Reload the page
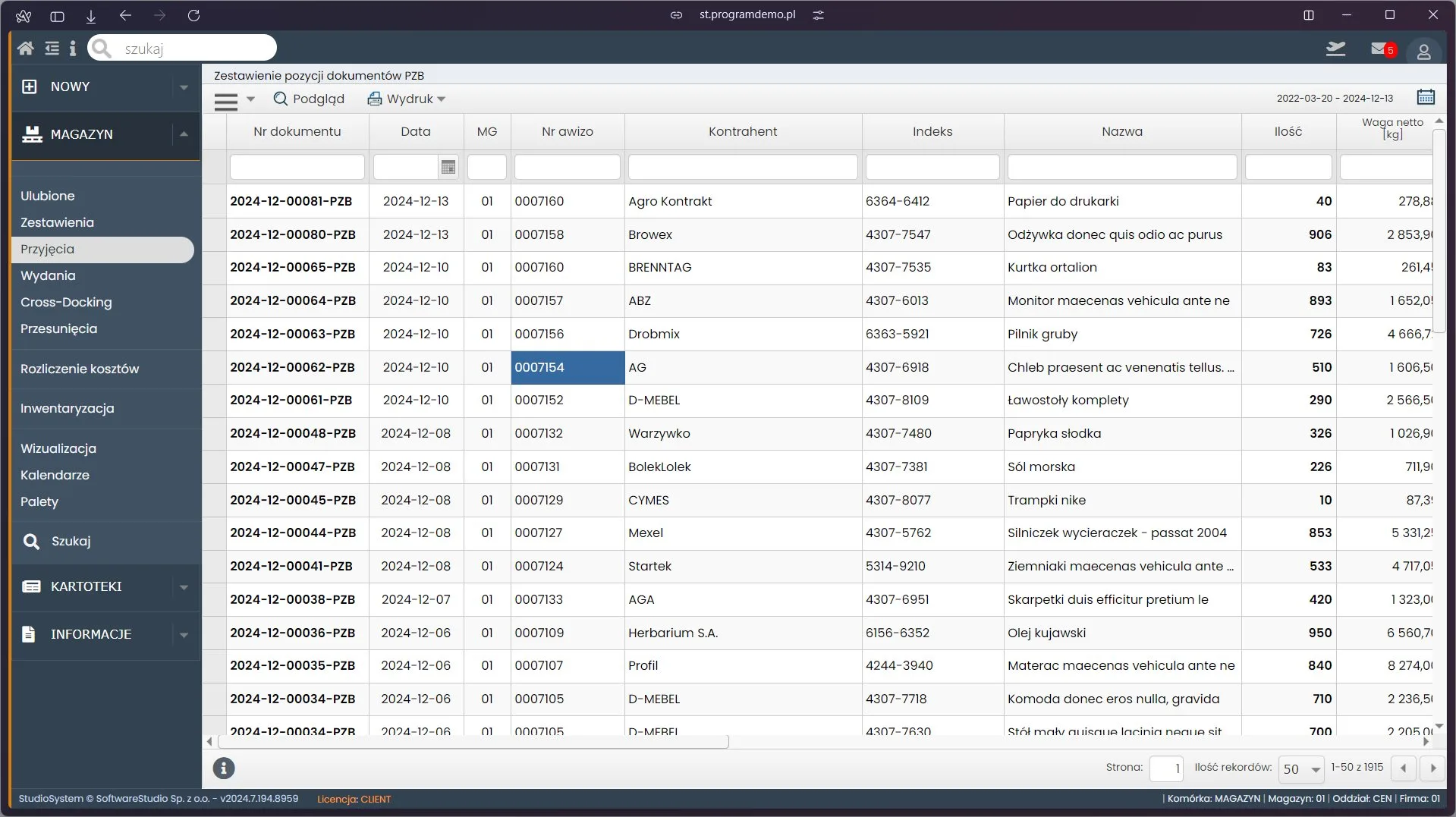The width and height of the screenshot is (1456, 817). 193,15
